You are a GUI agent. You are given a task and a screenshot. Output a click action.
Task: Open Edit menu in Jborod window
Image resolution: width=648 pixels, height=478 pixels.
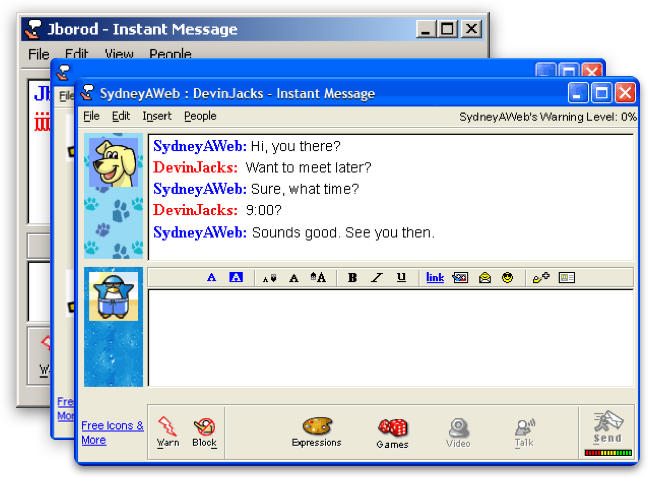click(76, 54)
